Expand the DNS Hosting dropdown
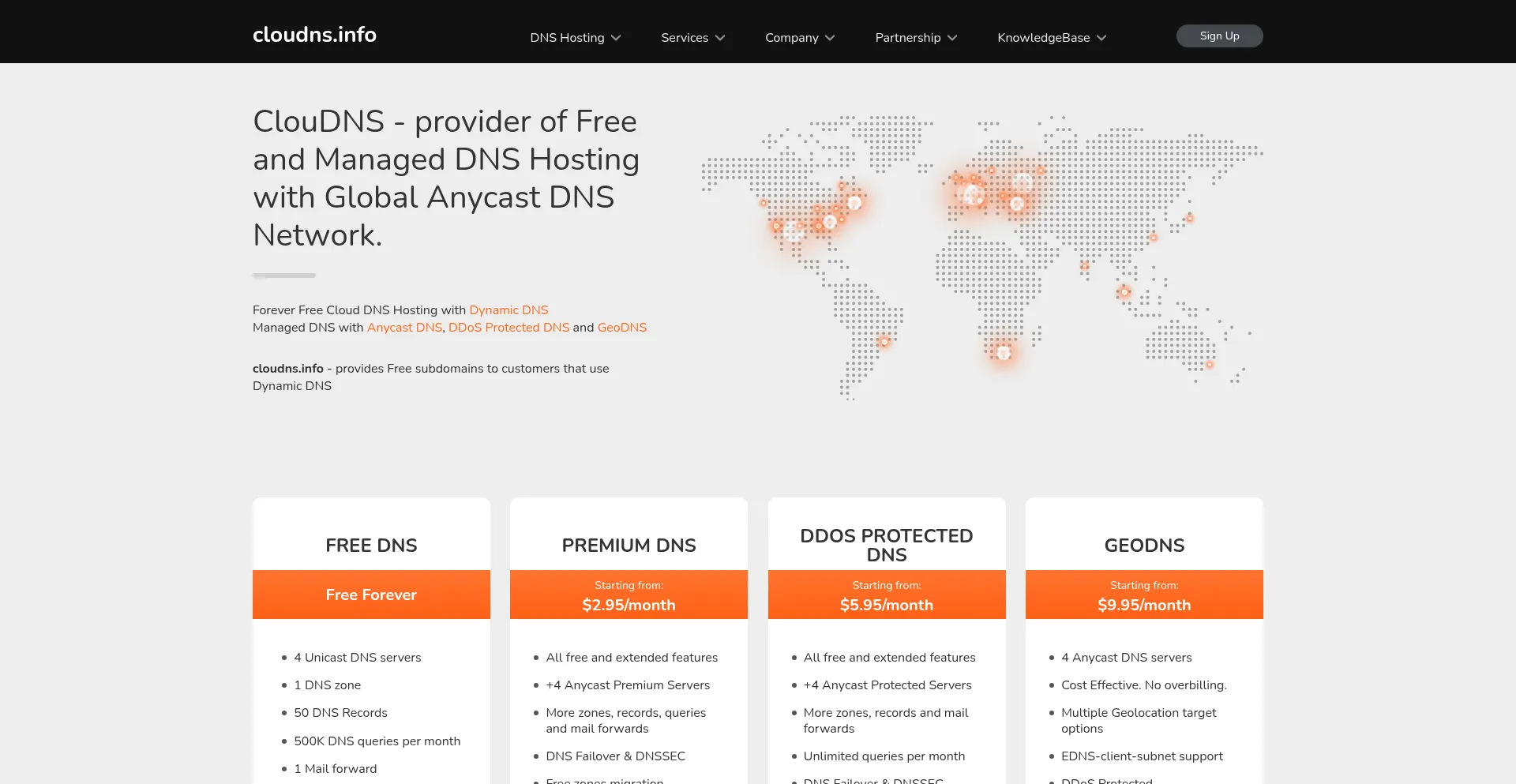Screen dimensions: 1516x784 point(574,37)
